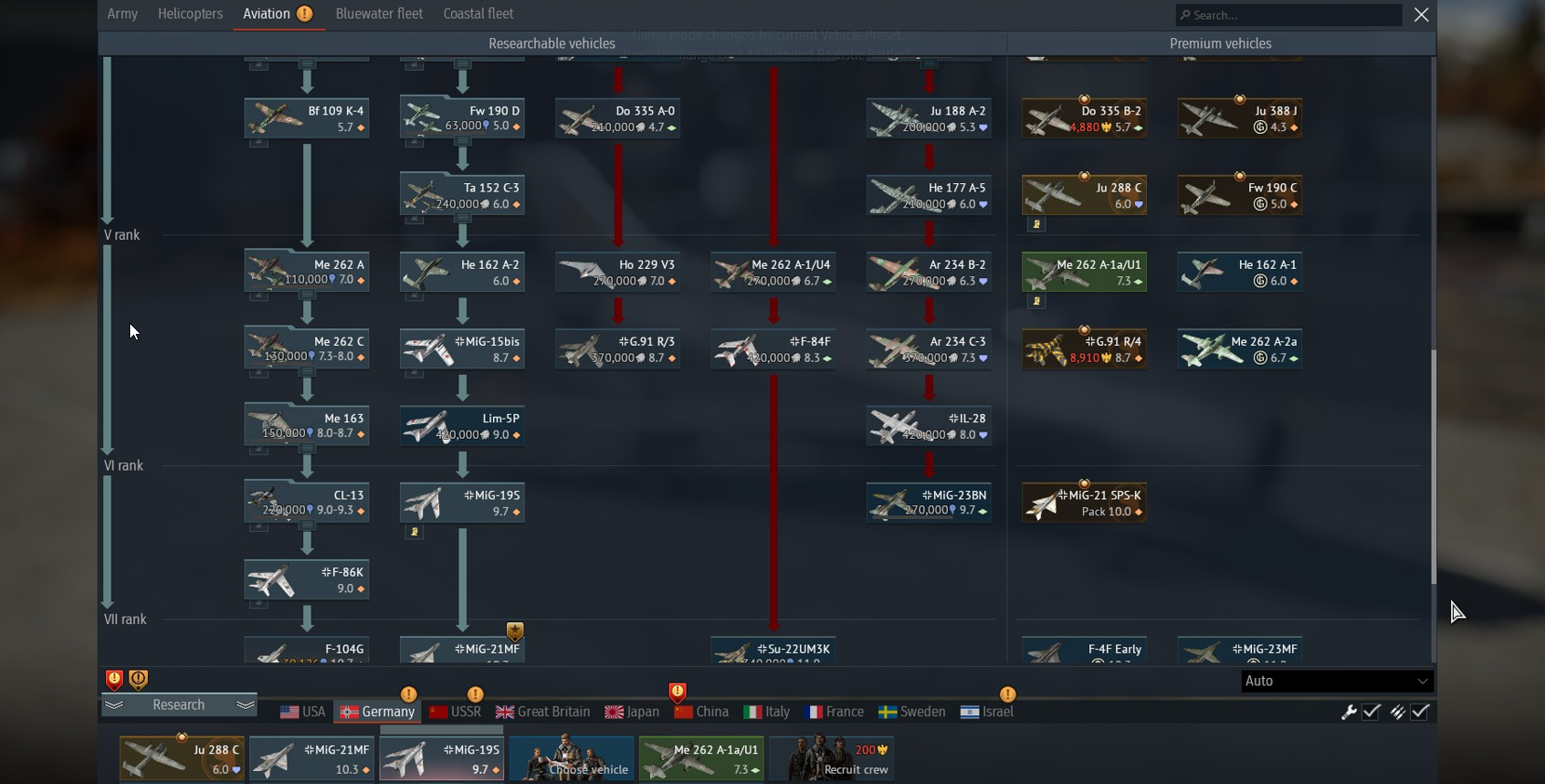Select the USSR nation tab
The height and width of the screenshot is (784, 1545).
click(x=456, y=711)
